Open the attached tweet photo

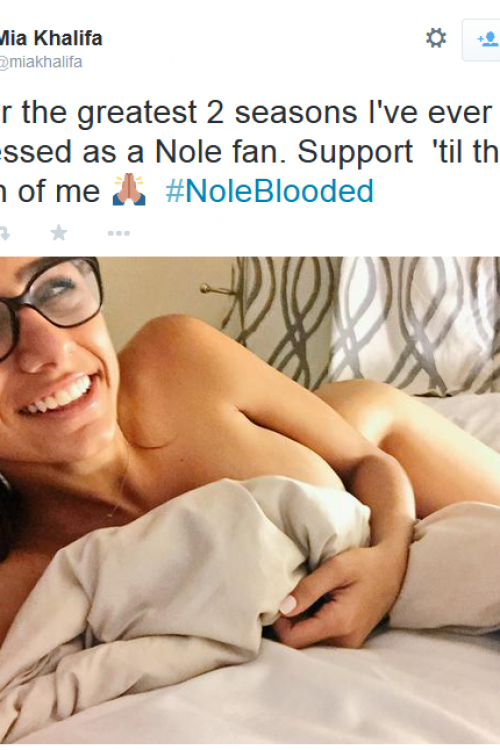[x=250, y=500]
